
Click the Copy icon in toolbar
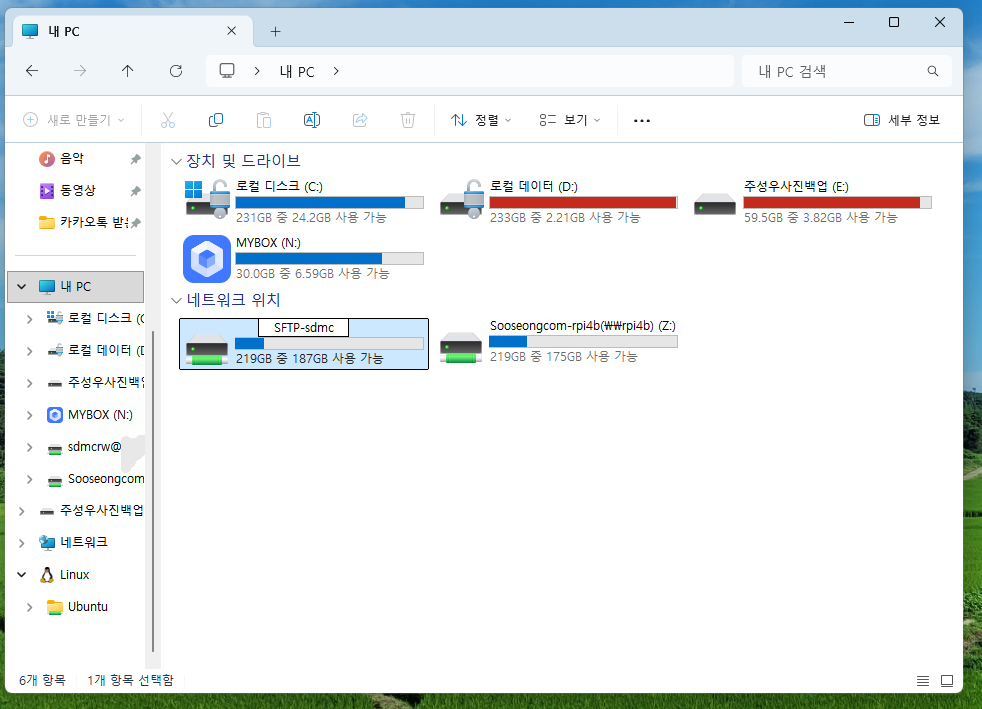[x=216, y=120]
